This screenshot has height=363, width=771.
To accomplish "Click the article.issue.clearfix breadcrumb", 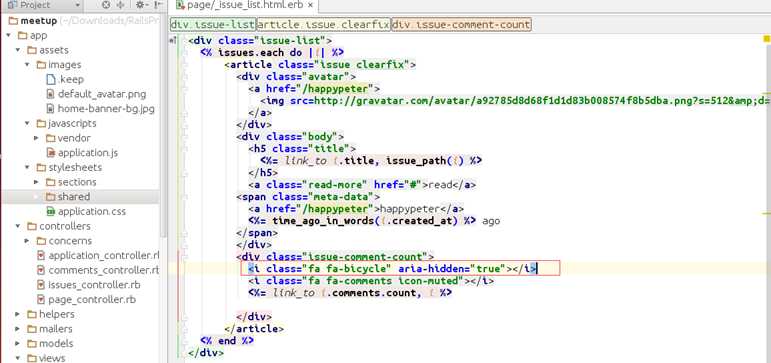I will tap(324, 25).
